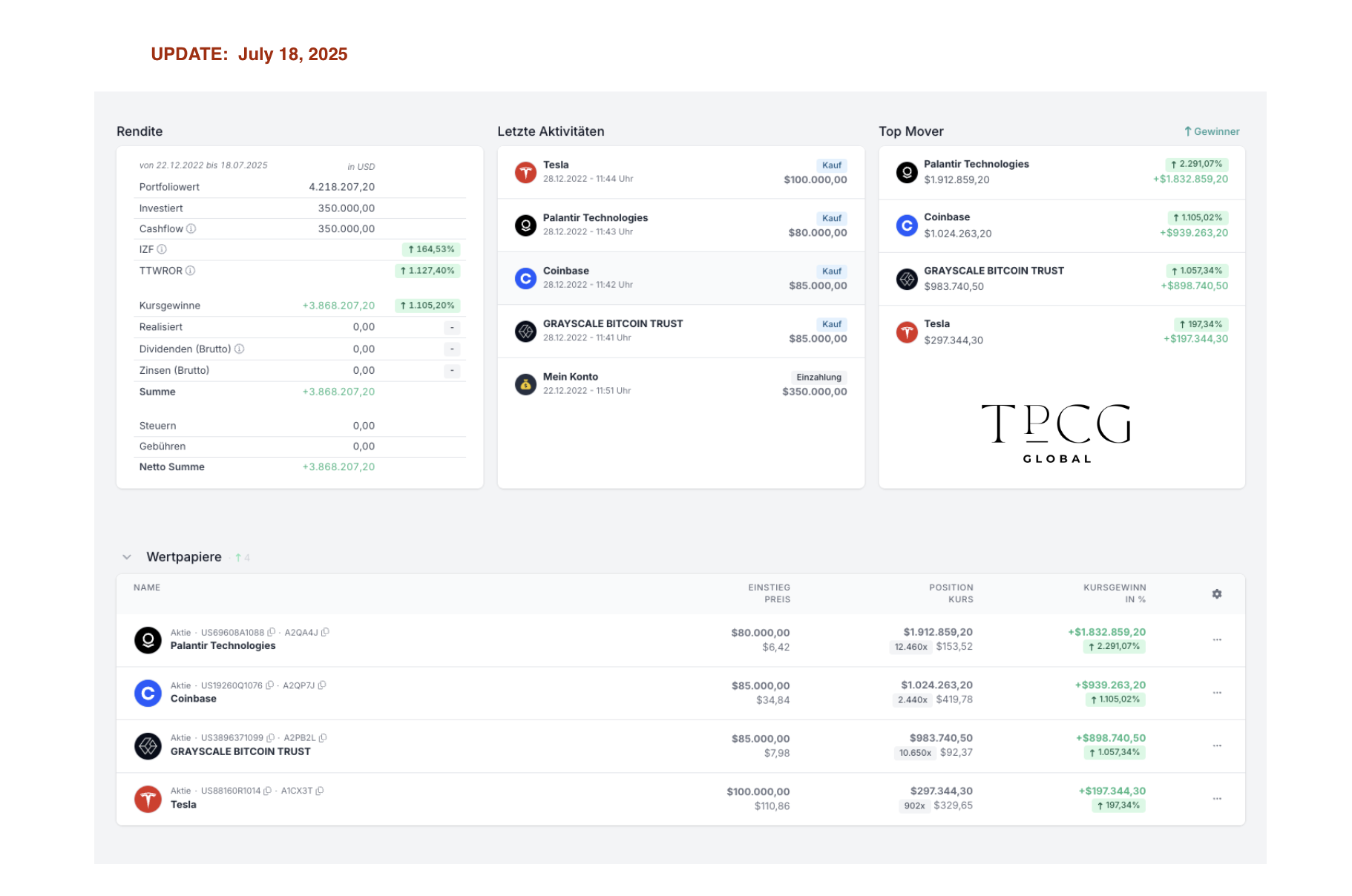Screen dimensions: 1352x896
Task: Open the GRAYSCALE BITCOIN TRUST Kauf activity
Action: click(681, 331)
